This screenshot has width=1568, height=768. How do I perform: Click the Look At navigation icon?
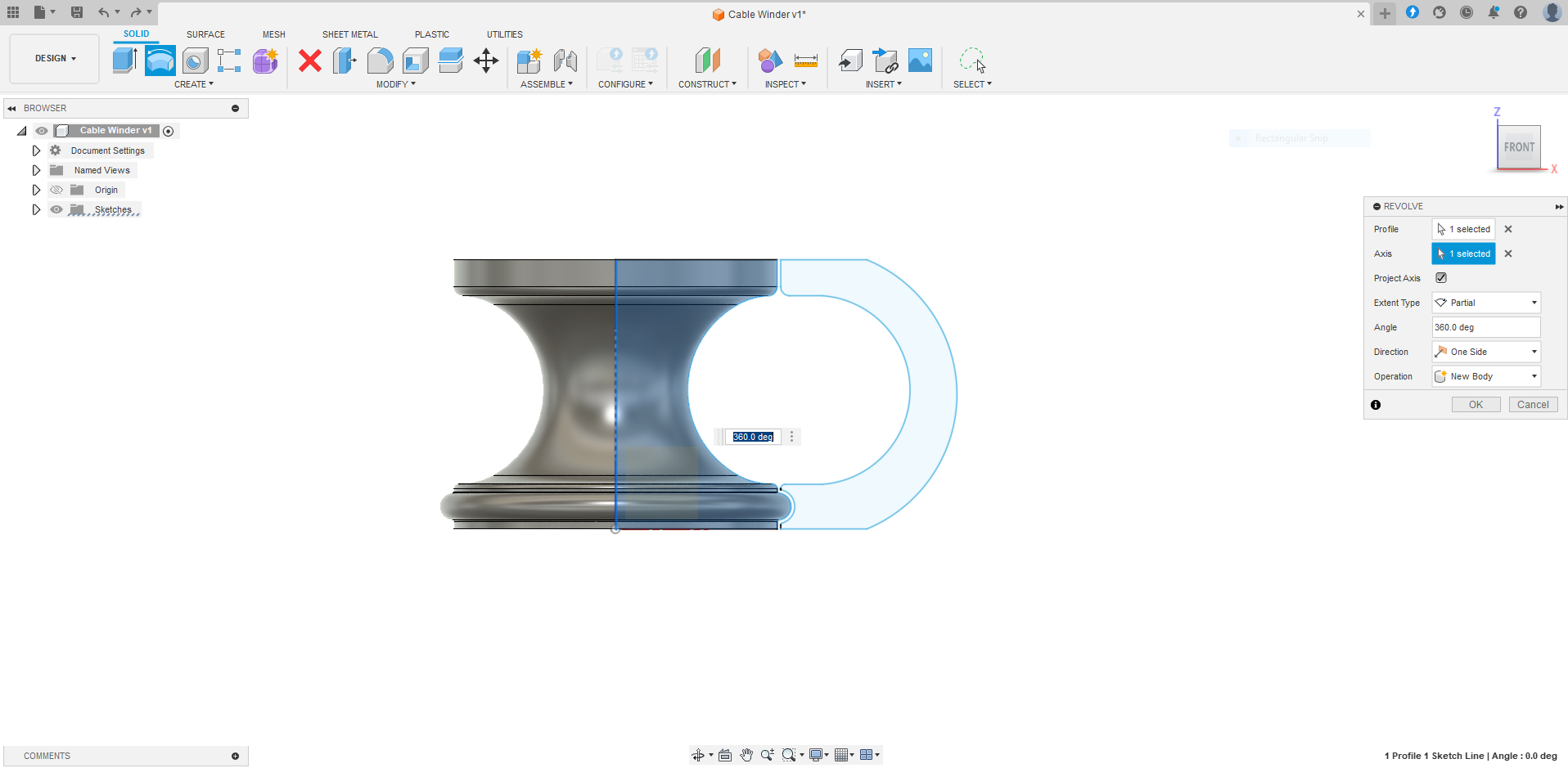[x=725, y=755]
